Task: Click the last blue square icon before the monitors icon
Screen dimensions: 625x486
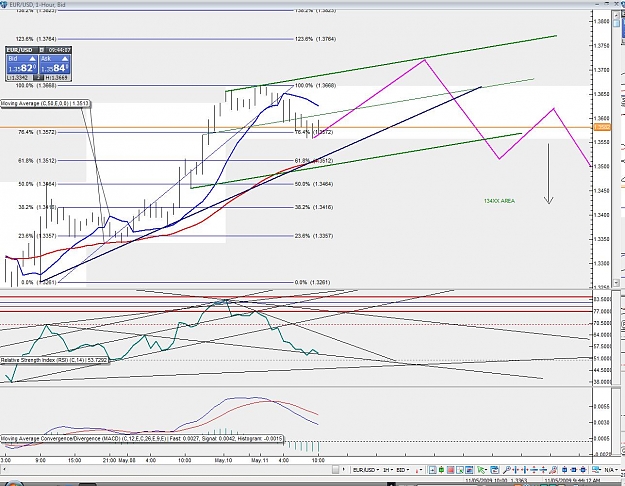Action: [x=583, y=470]
